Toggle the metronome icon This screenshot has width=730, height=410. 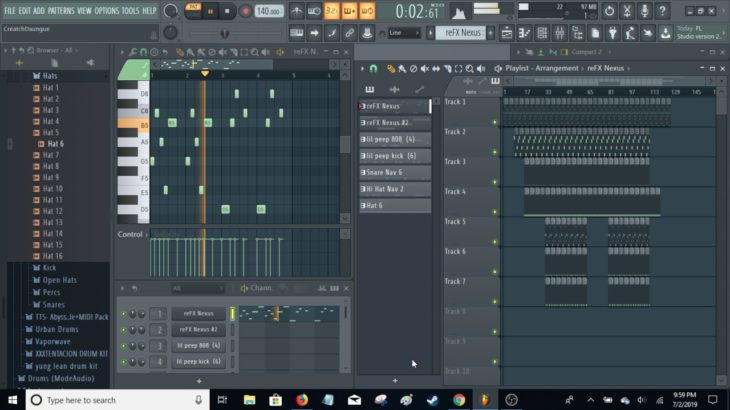pyautogui.click(x=296, y=11)
